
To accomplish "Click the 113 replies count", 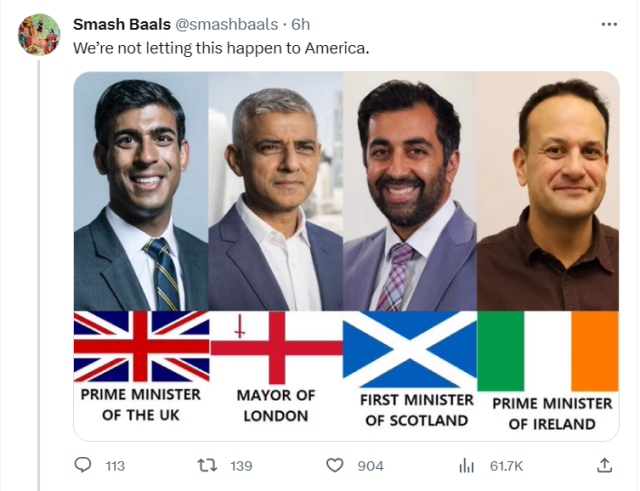I will pyautogui.click(x=115, y=465).
